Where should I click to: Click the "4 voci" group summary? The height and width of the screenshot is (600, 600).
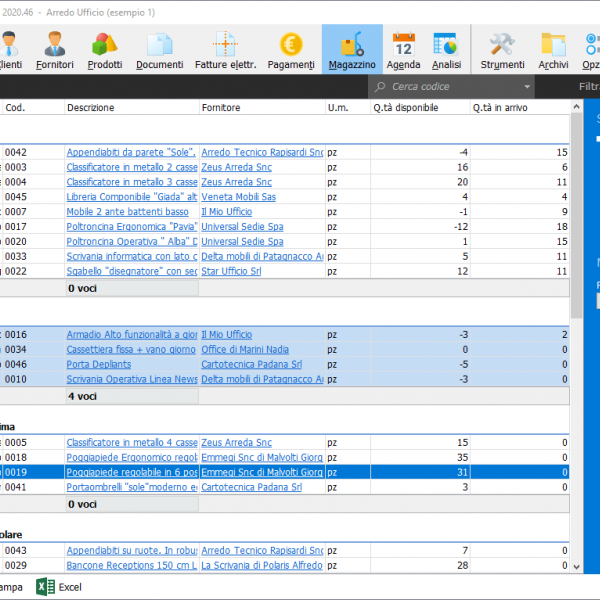(82, 396)
